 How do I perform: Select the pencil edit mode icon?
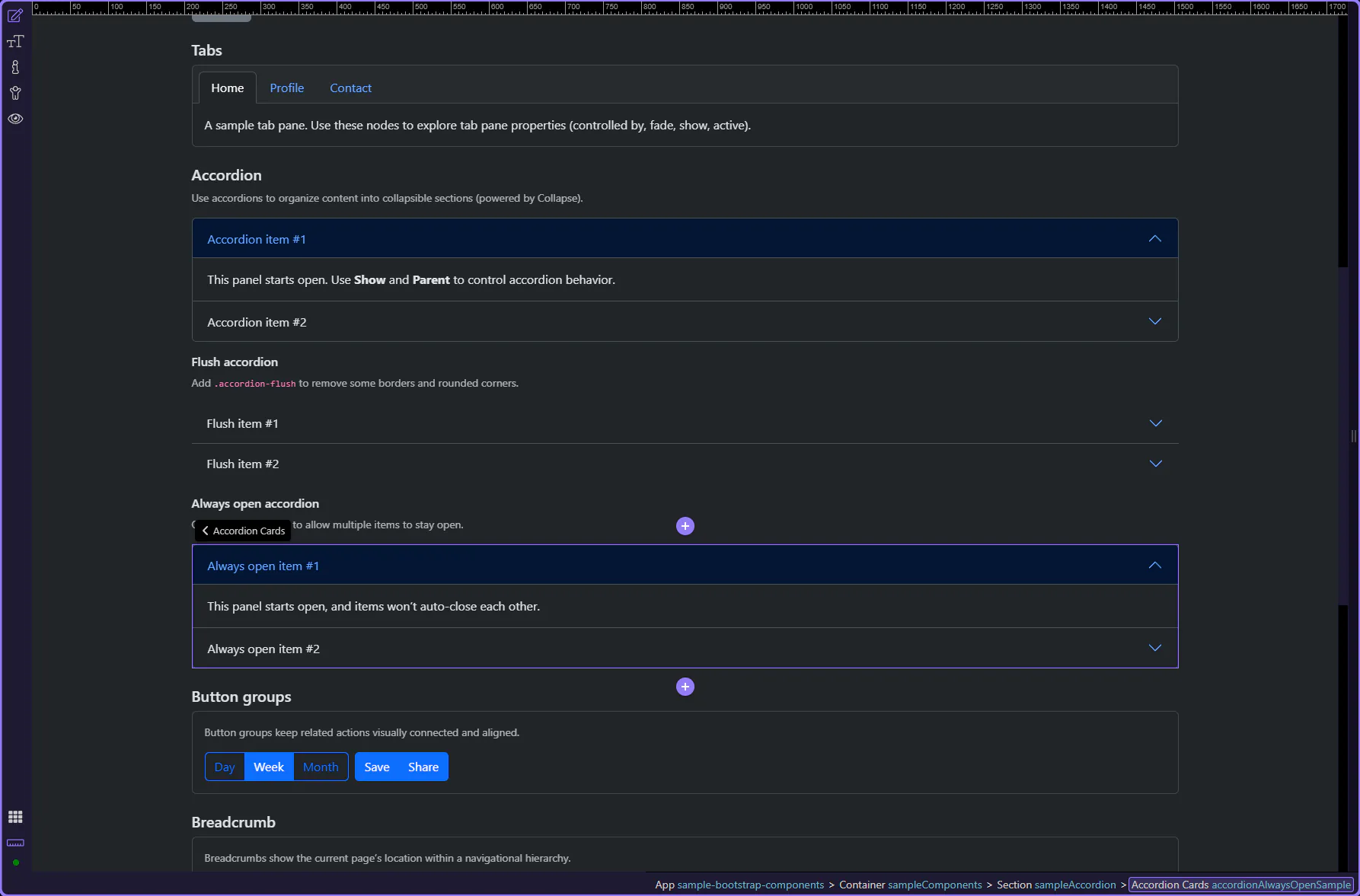point(15,16)
